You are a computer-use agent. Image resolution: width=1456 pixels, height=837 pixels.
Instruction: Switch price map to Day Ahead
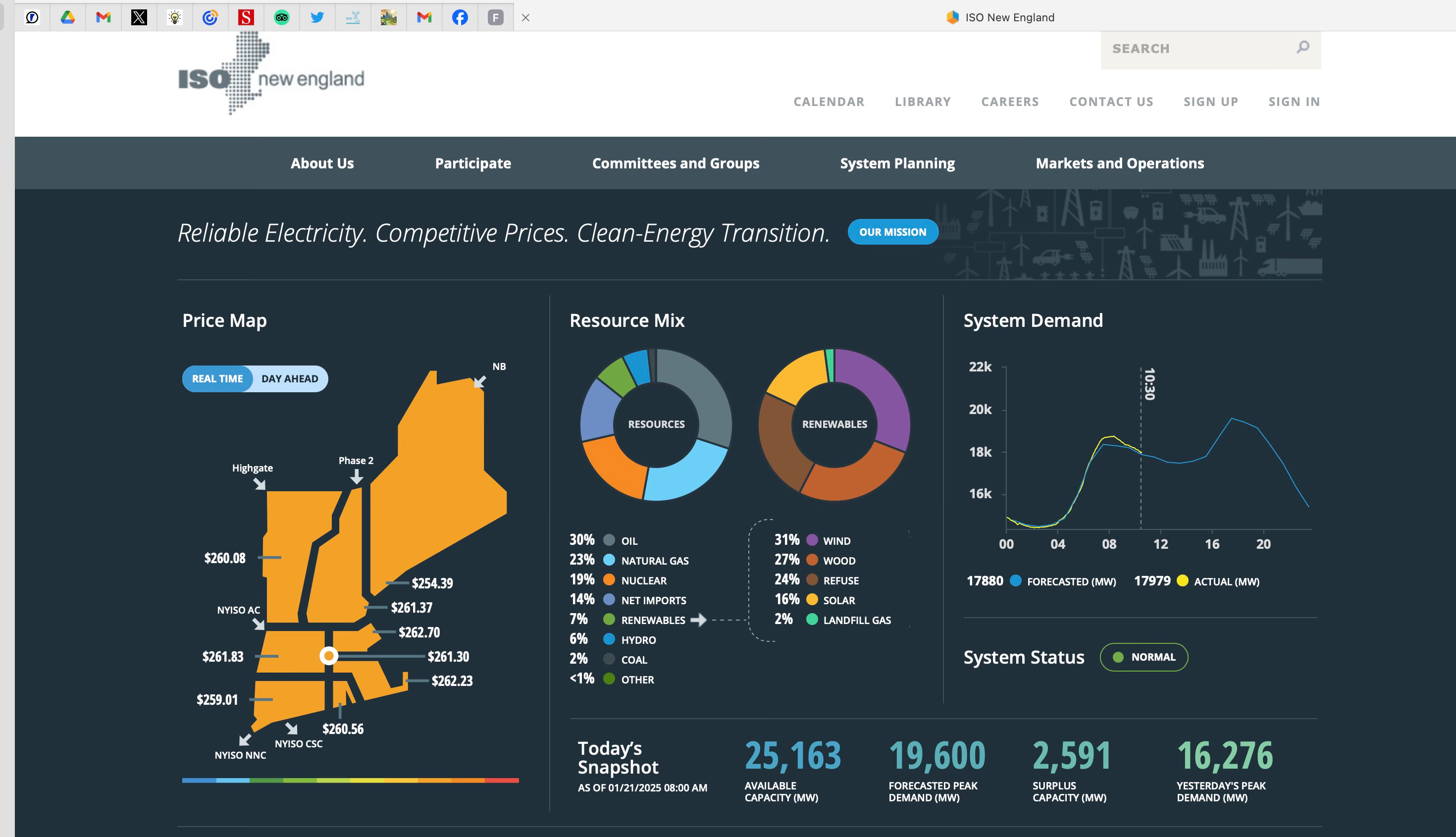[289, 379]
